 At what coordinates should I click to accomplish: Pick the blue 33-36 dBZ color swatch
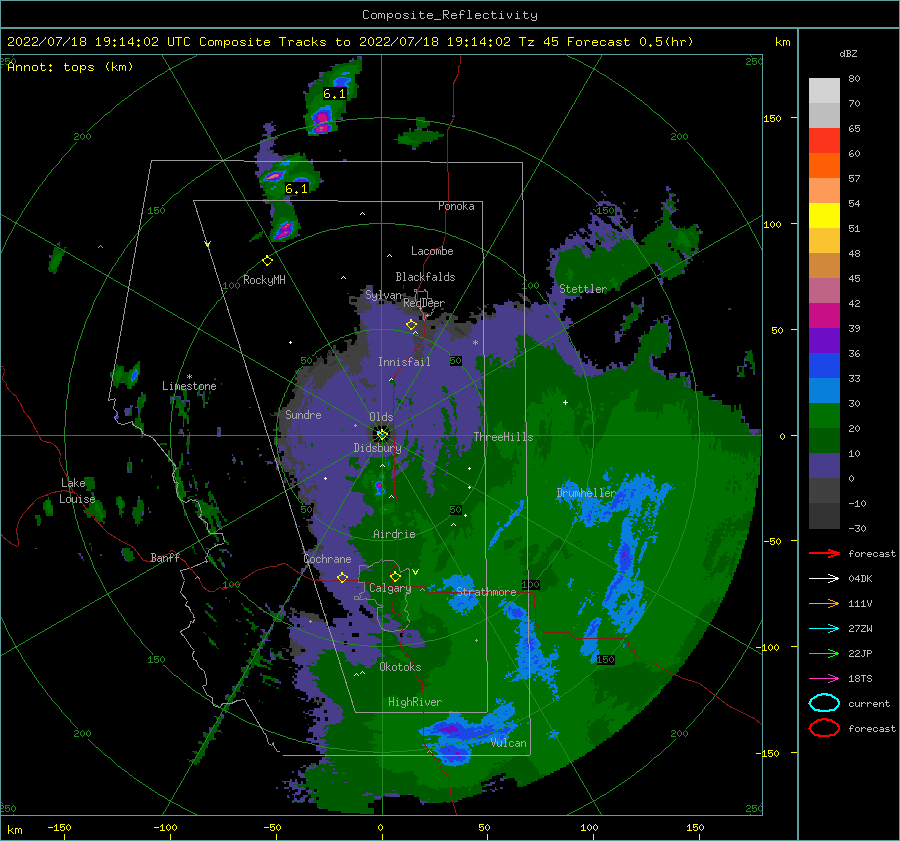coord(824,366)
